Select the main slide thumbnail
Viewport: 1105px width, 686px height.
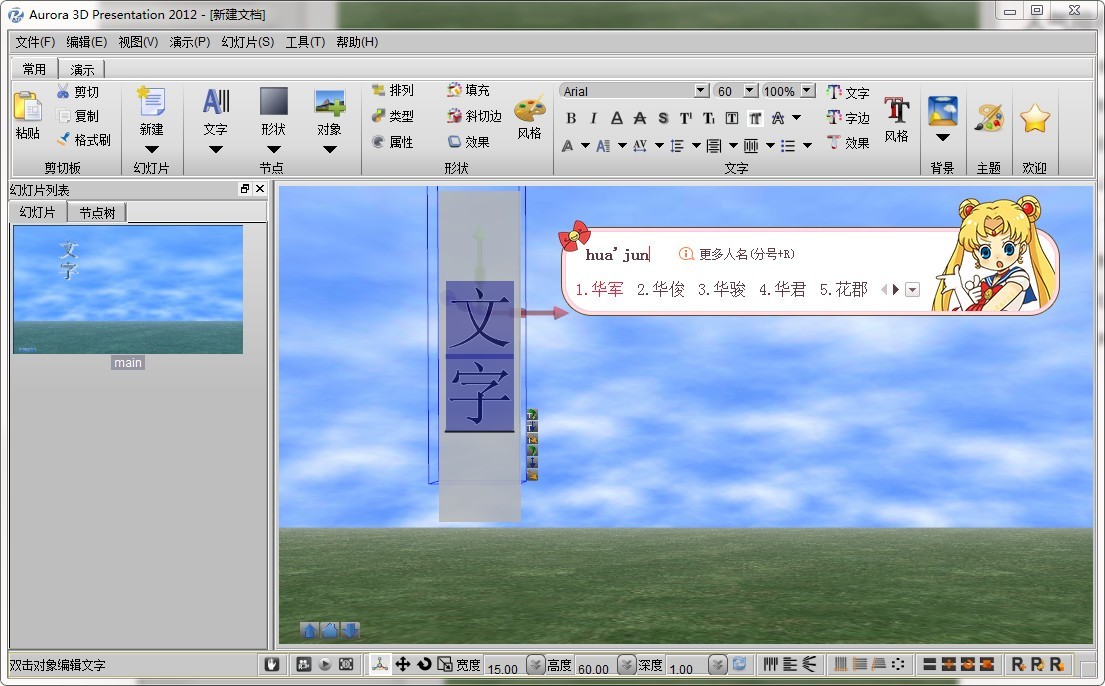[x=128, y=289]
